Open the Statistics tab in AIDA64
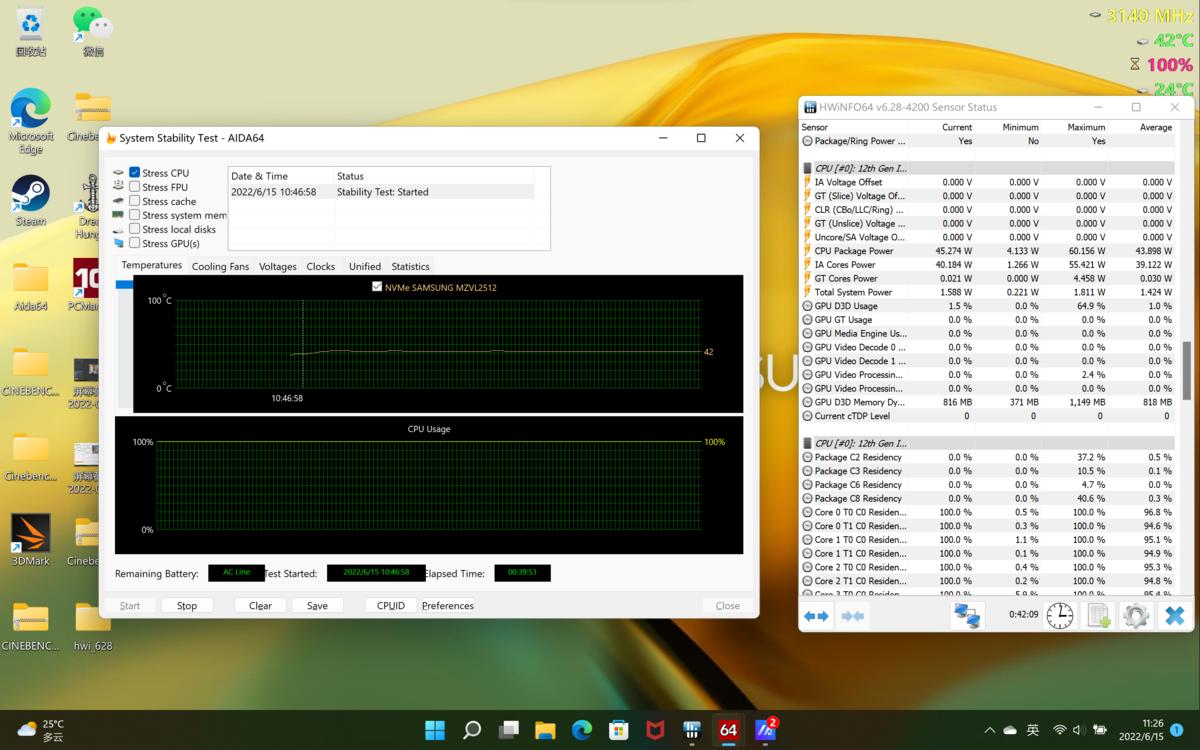The width and height of the screenshot is (1200, 750). (410, 266)
